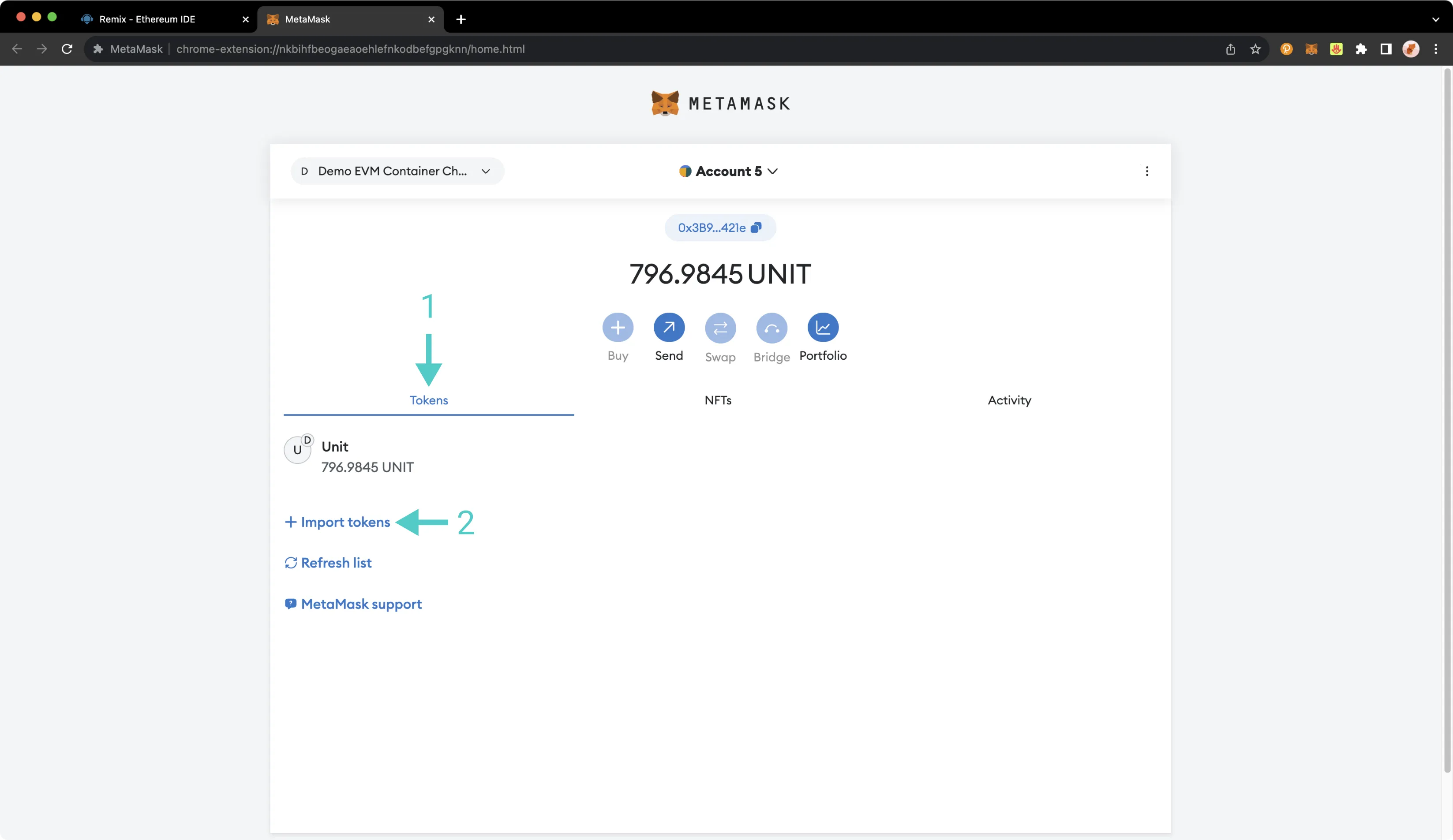Image resolution: width=1453 pixels, height=840 pixels.
Task: Close the Remix - Ethereum IDE tab
Action: 246,19
